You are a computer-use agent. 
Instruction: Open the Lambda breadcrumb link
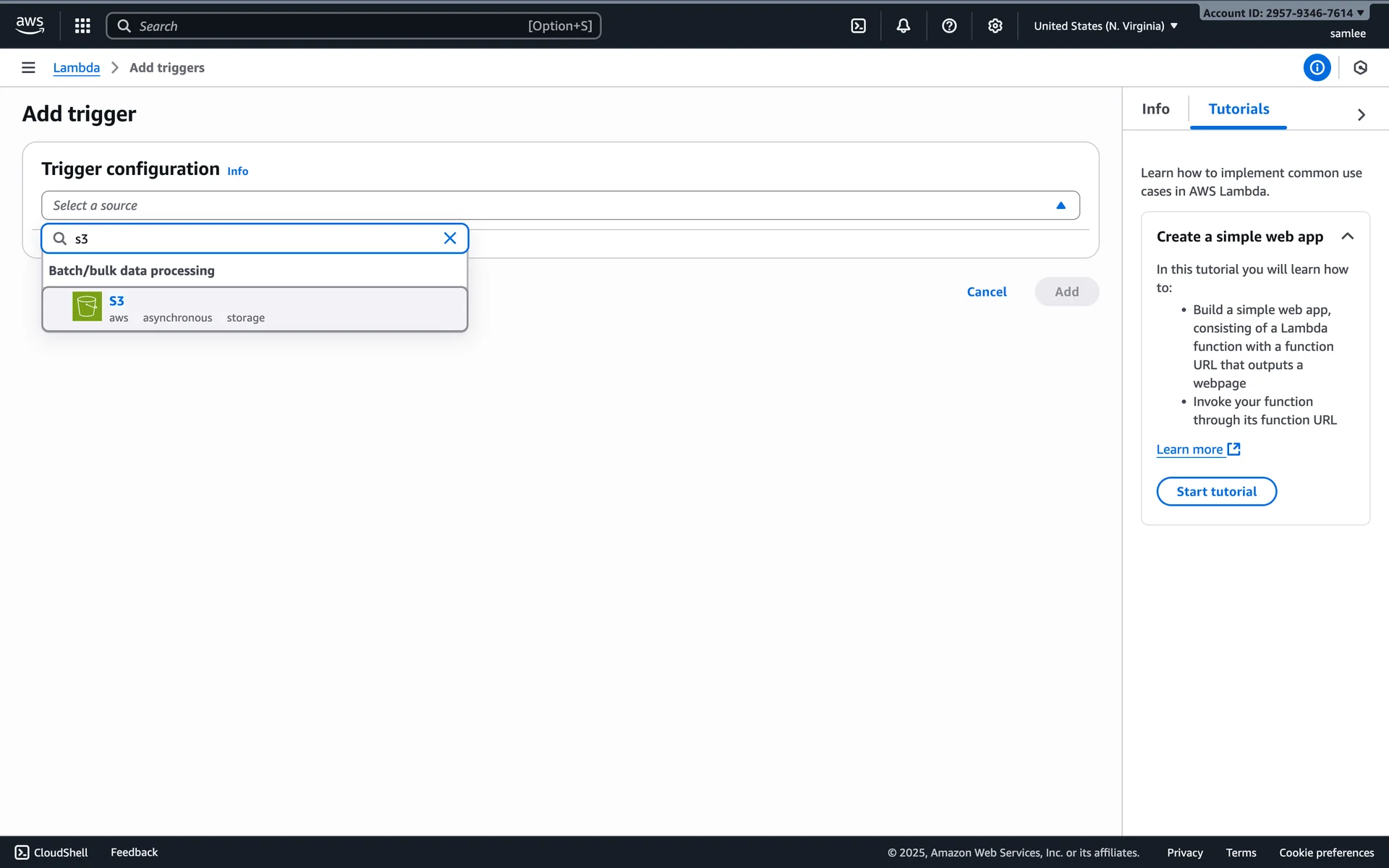(x=76, y=67)
